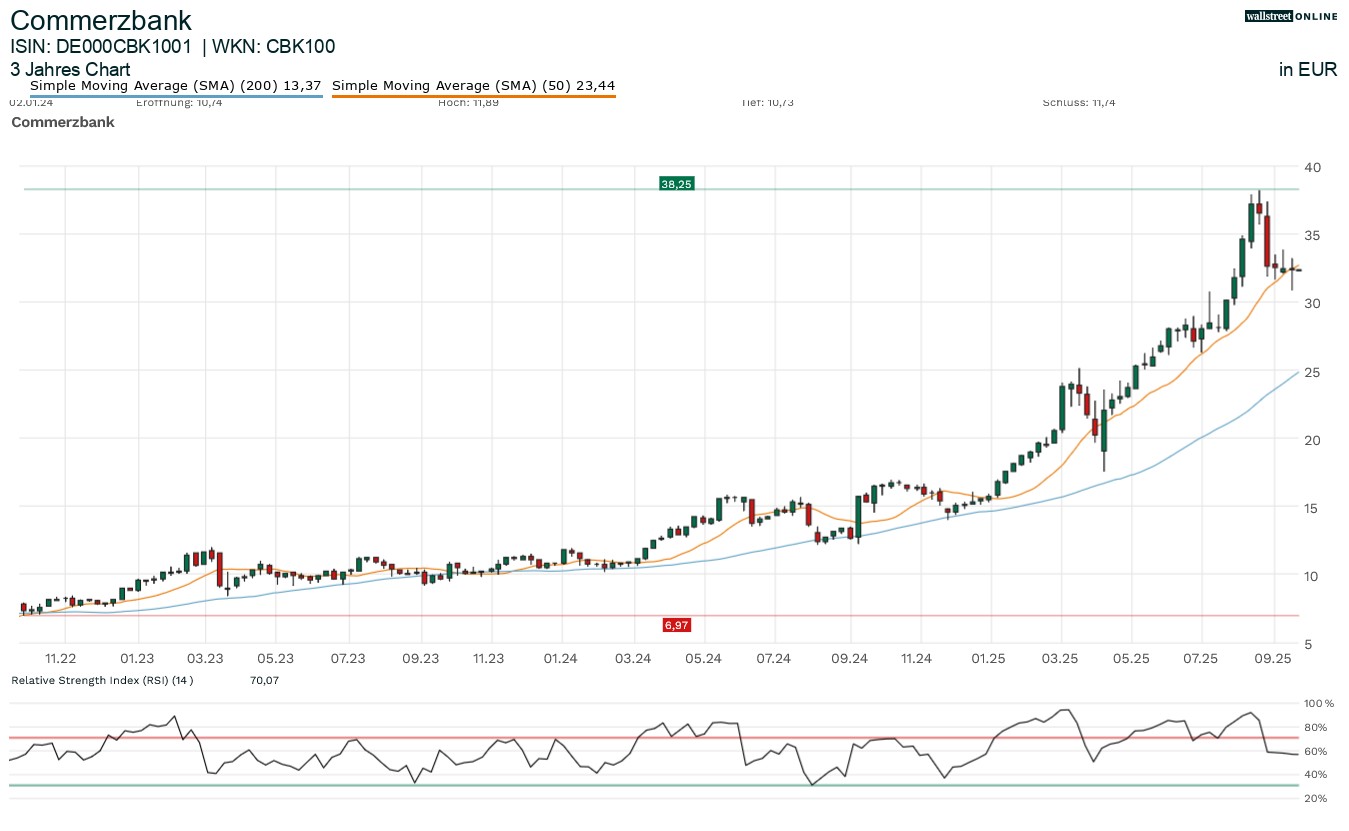Click the 25 price axis label
This screenshot has width=1349, height=831.
1312,372
